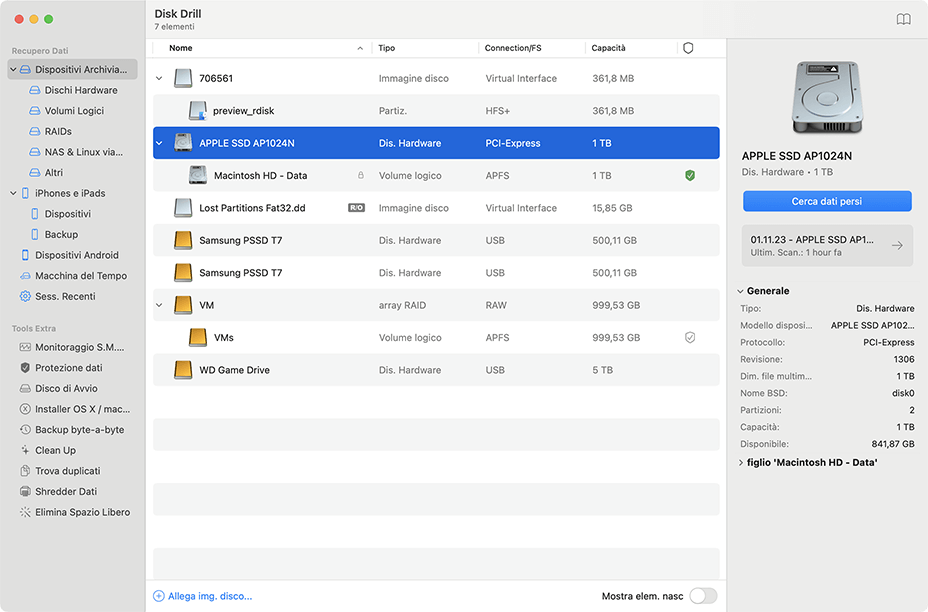Sort list by Capacità column header

click(x=608, y=48)
